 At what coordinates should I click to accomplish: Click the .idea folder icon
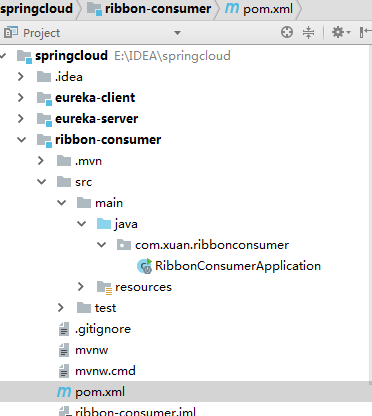44,77
